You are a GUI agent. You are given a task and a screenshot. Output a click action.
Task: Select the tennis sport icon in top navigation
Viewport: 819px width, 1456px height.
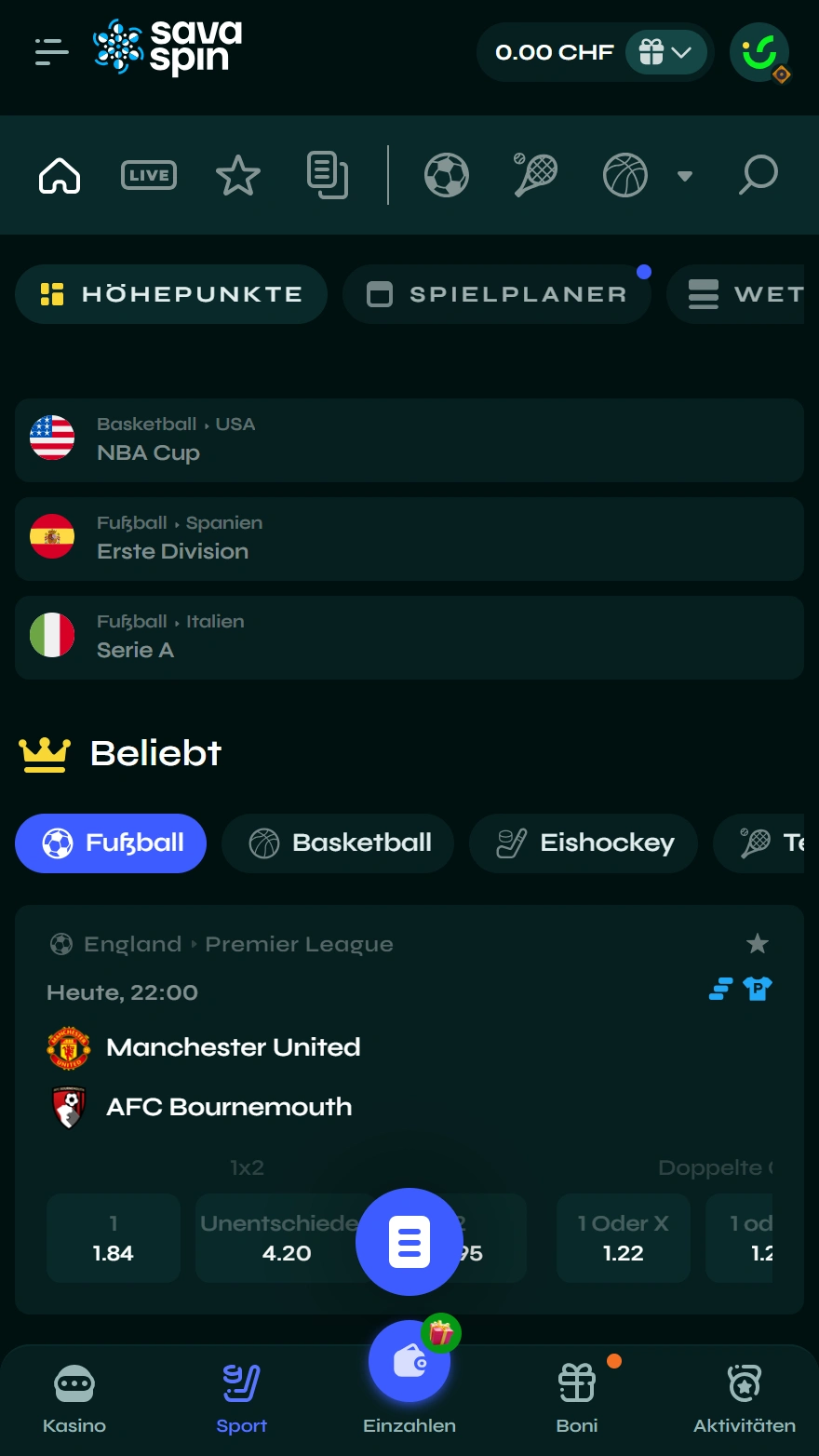535,174
